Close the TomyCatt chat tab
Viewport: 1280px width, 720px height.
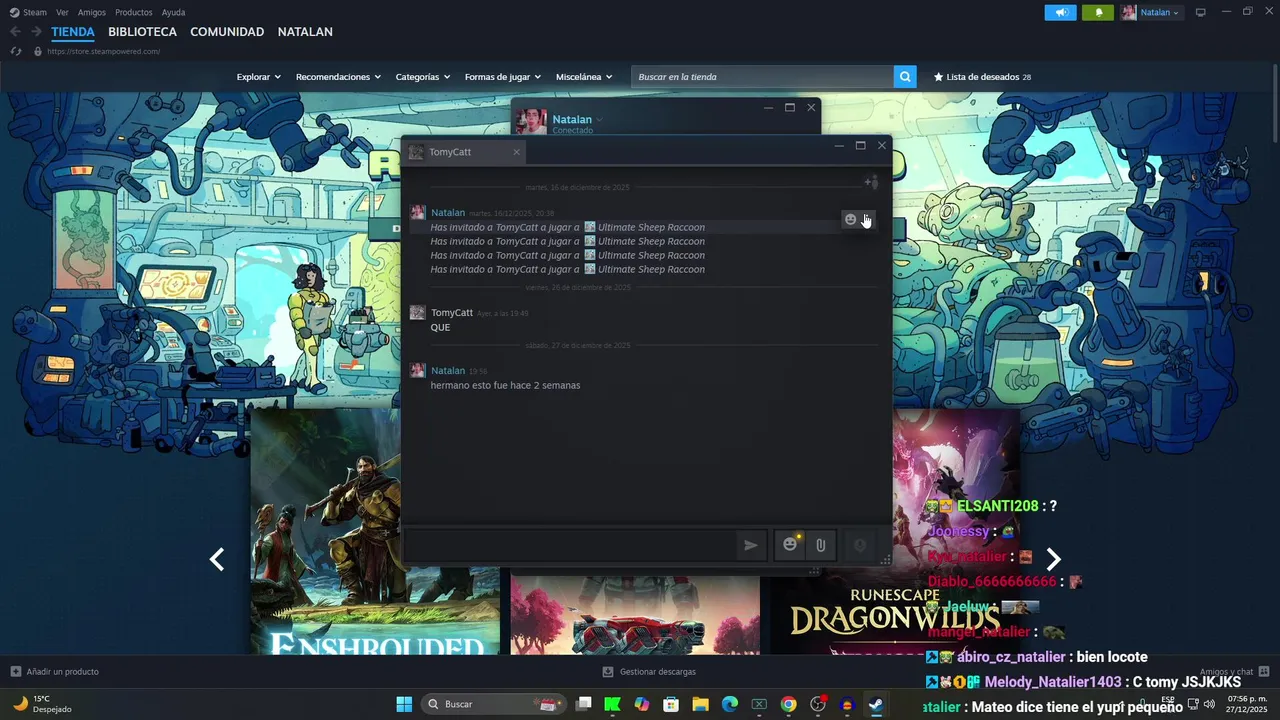[516, 152]
